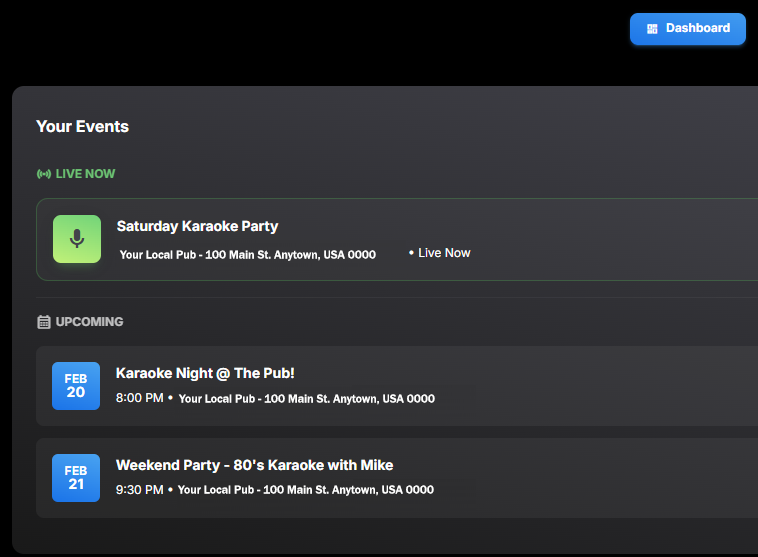
Task: Click the LIVE NOW section label
Action: click(x=85, y=174)
